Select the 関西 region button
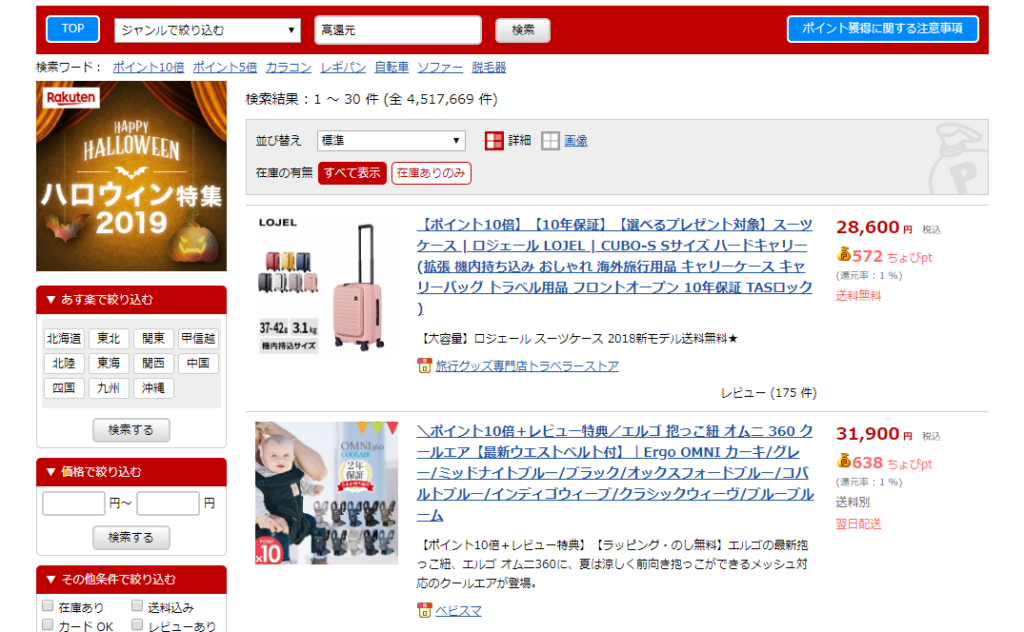The height and width of the screenshot is (632, 1024). [x=153, y=363]
